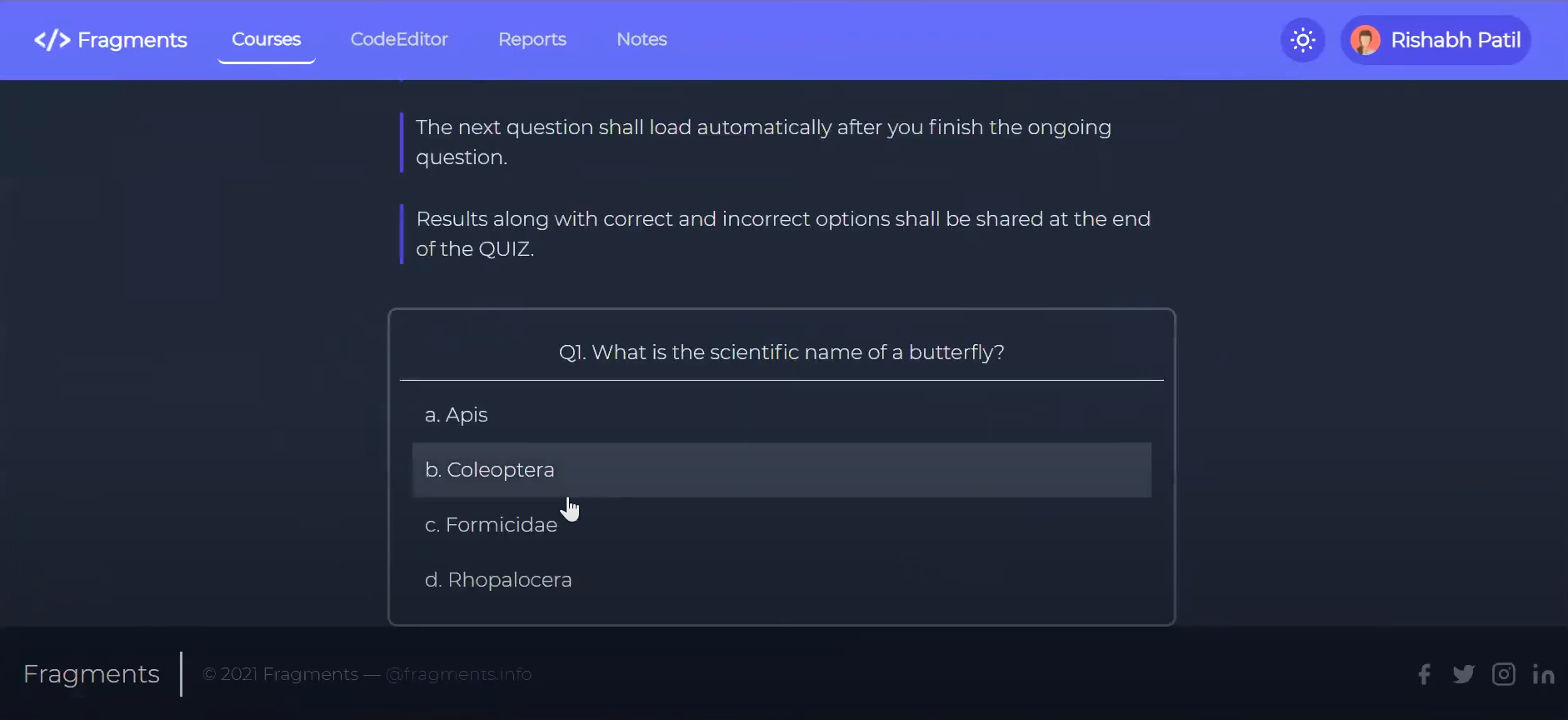Screen dimensions: 1568x720
Task: Open the Instagram icon in footer
Action: [x=1503, y=674]
